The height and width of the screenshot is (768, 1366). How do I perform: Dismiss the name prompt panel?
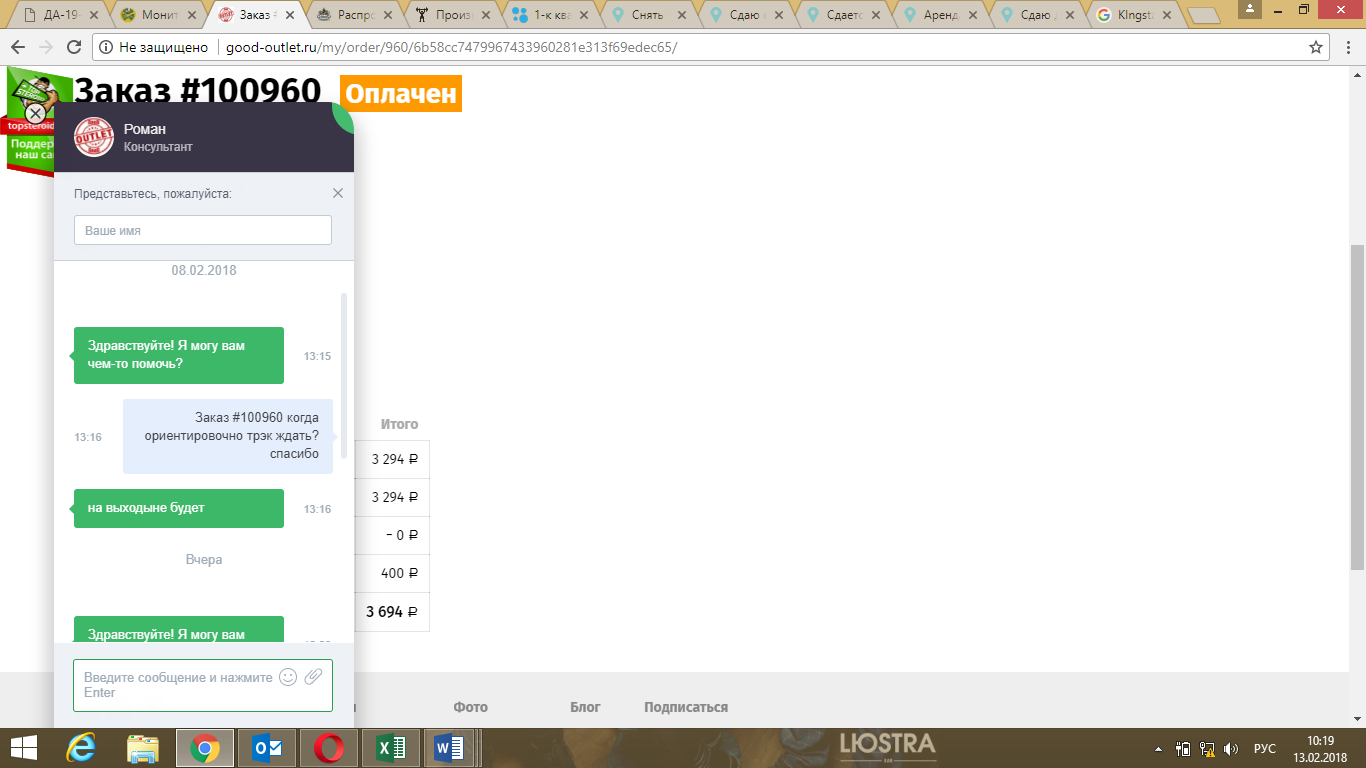tap(338, 193)
